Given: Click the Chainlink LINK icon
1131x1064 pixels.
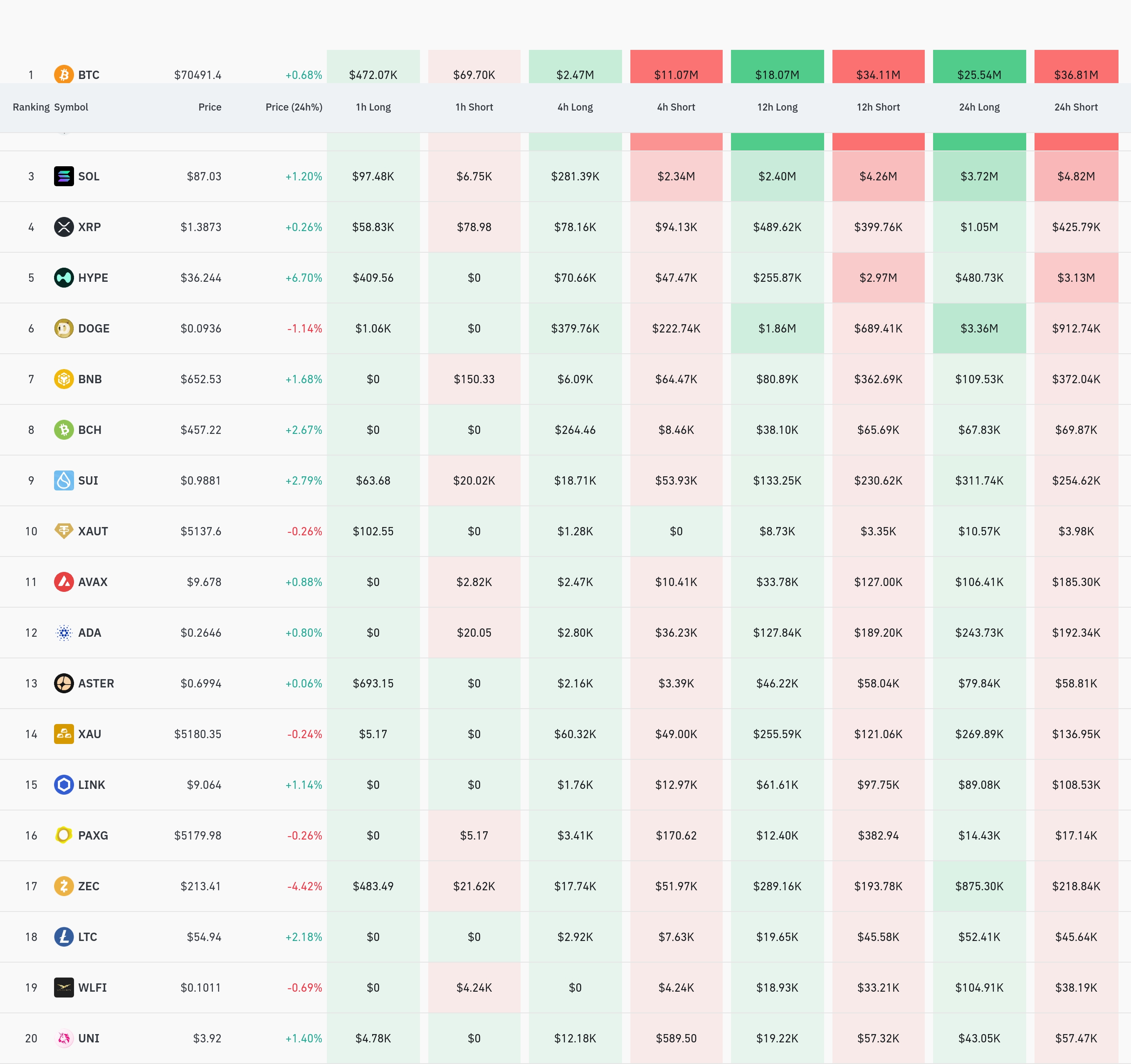Looking at the screenshot, I should pos(64,785).
